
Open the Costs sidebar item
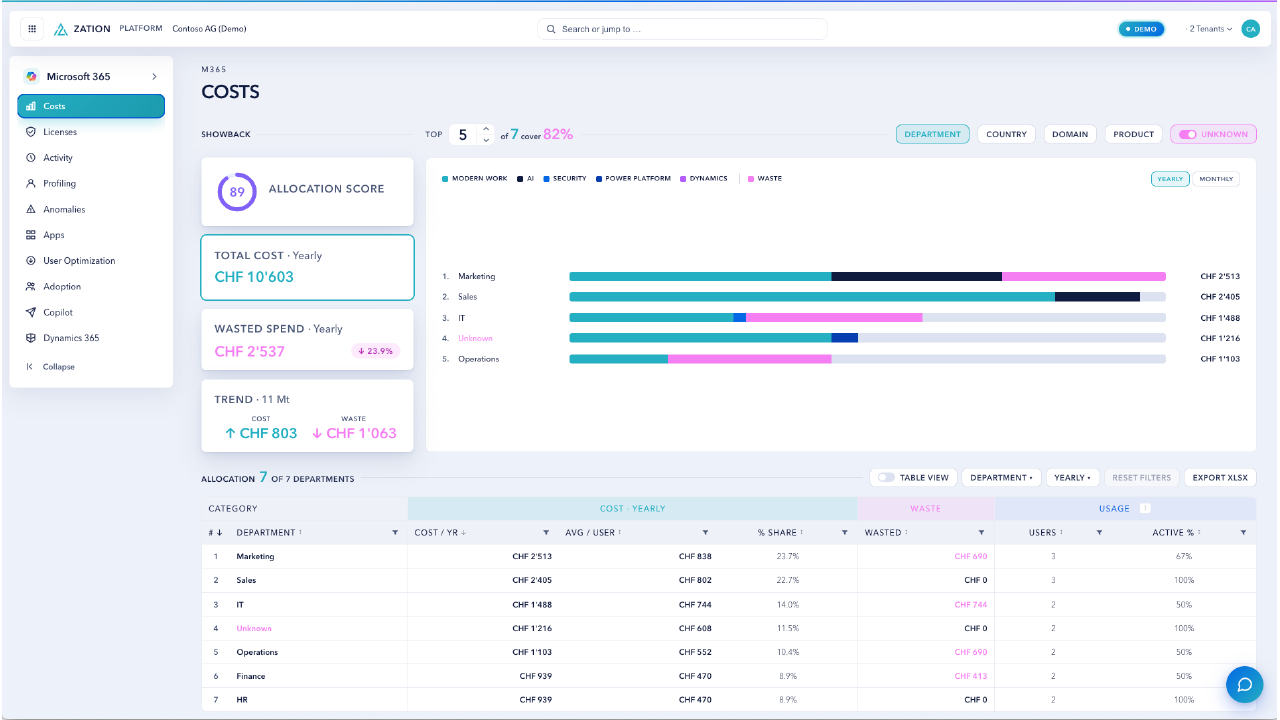[x=91, y=106]
